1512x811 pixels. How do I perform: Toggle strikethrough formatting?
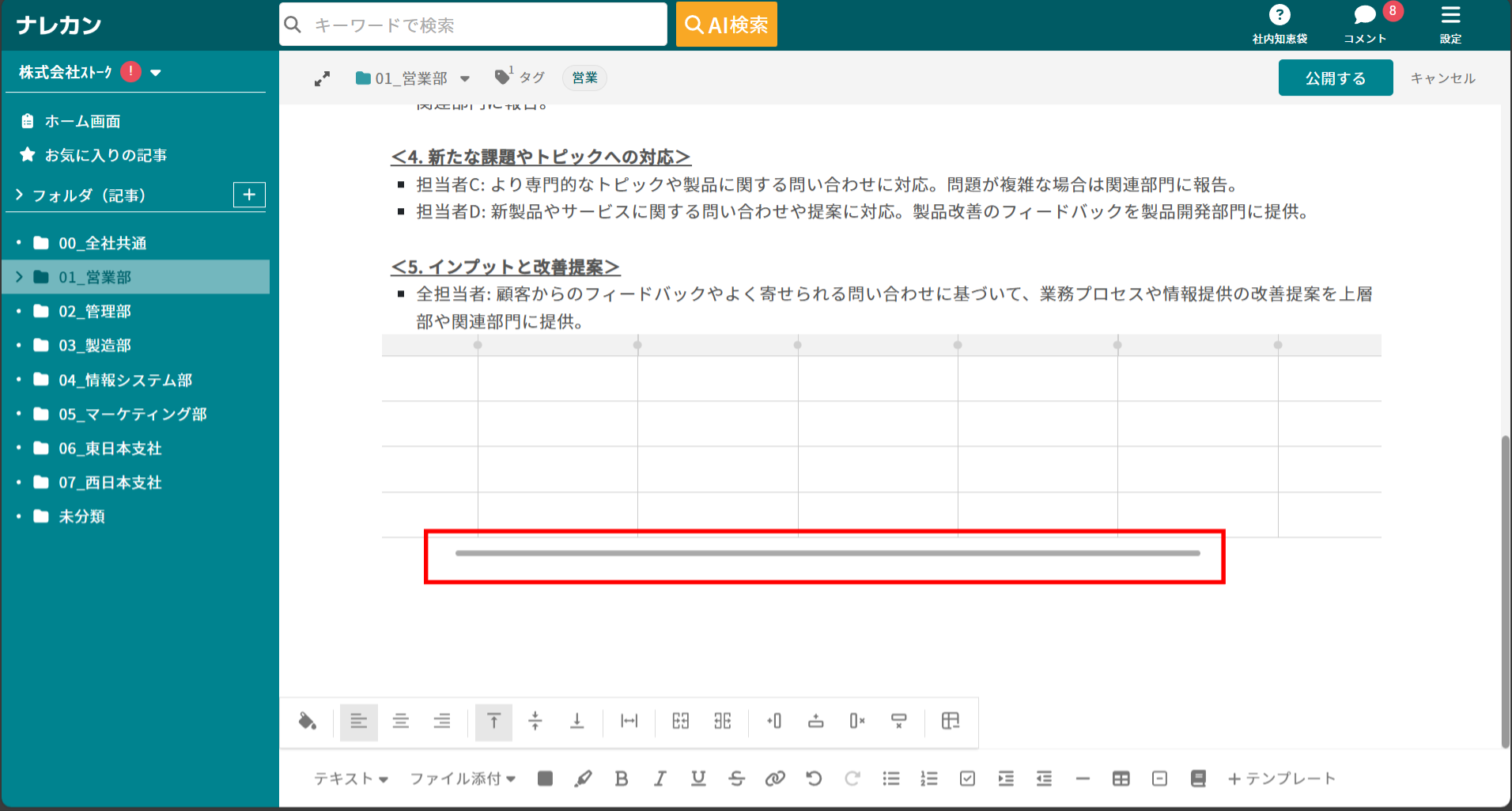tap(736, 779)
